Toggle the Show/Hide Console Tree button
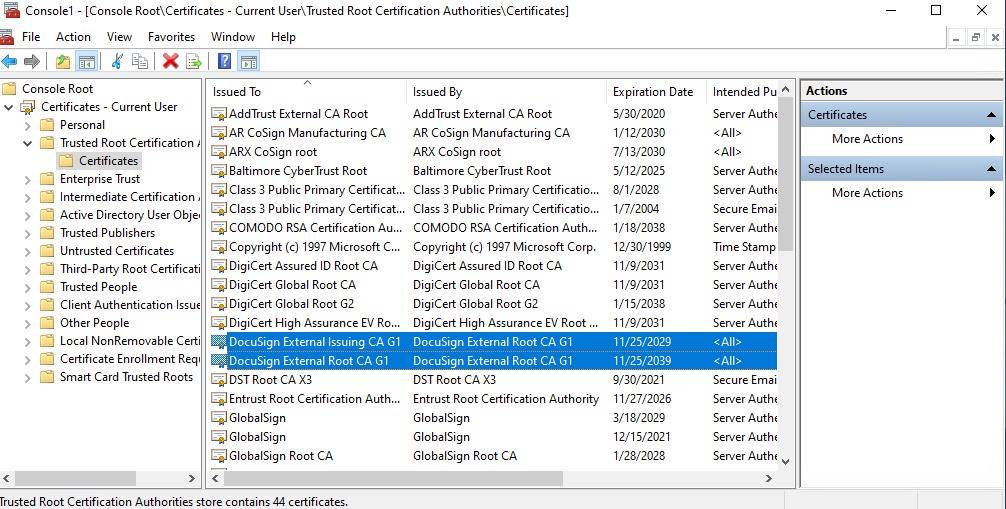Viewport: 1006px width, 509px height. [x=87, y=62]
